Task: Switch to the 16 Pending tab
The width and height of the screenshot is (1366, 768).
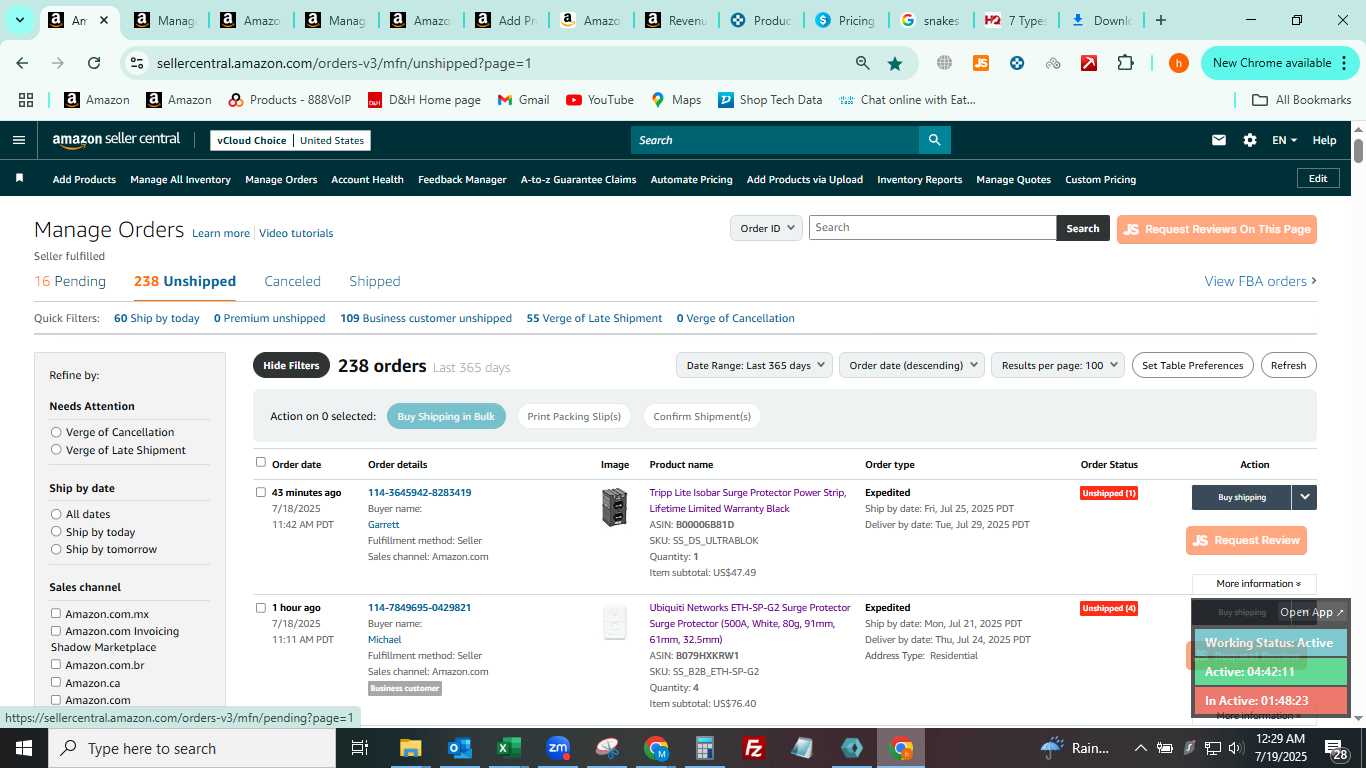Action: click(x=70, y=281)
